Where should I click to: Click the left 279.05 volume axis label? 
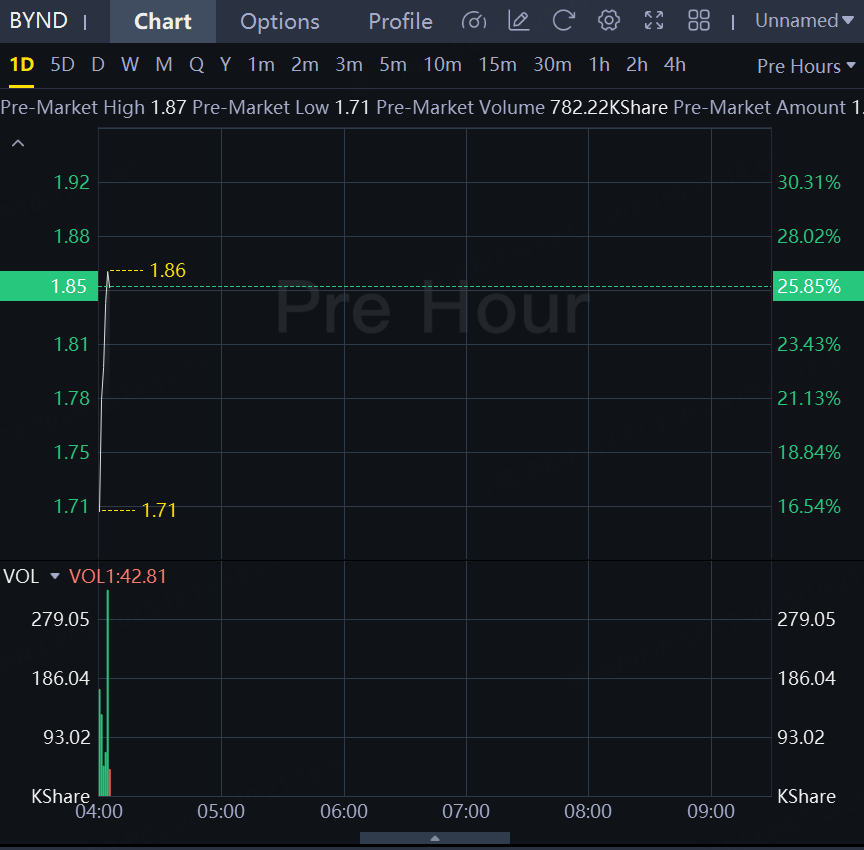tap(60, 620)
